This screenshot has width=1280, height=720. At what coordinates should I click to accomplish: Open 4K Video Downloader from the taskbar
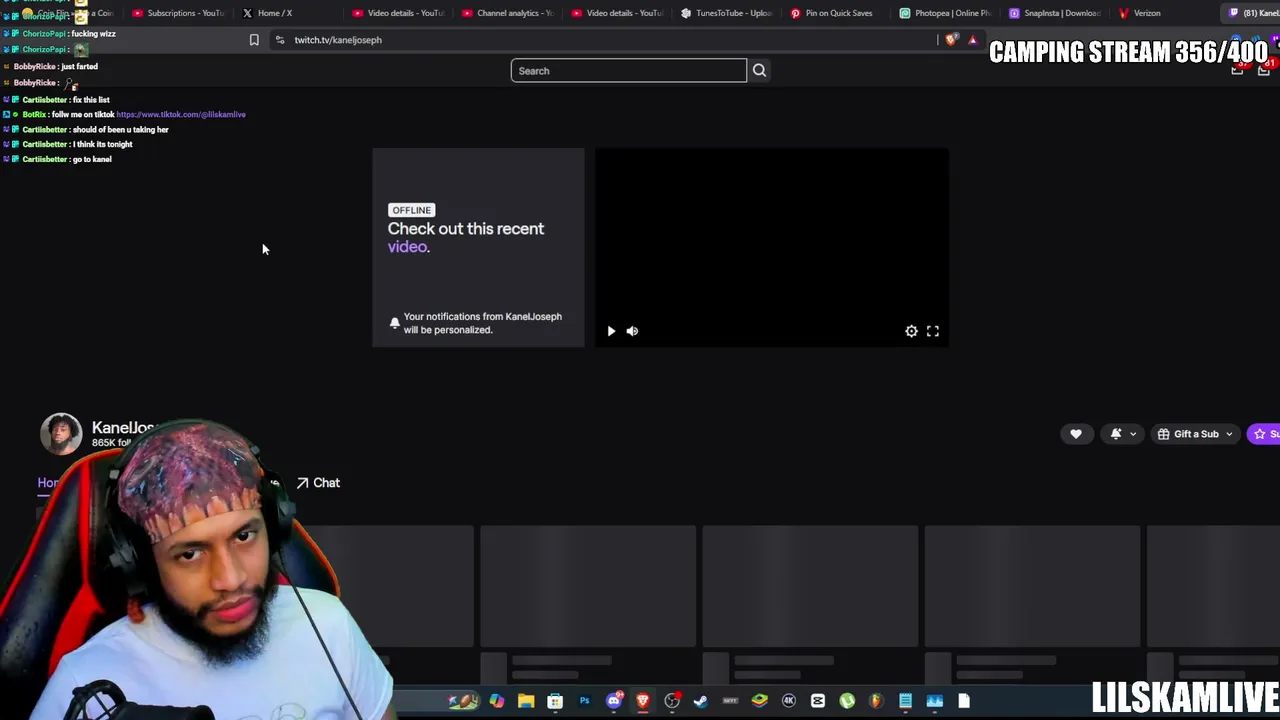789,701
